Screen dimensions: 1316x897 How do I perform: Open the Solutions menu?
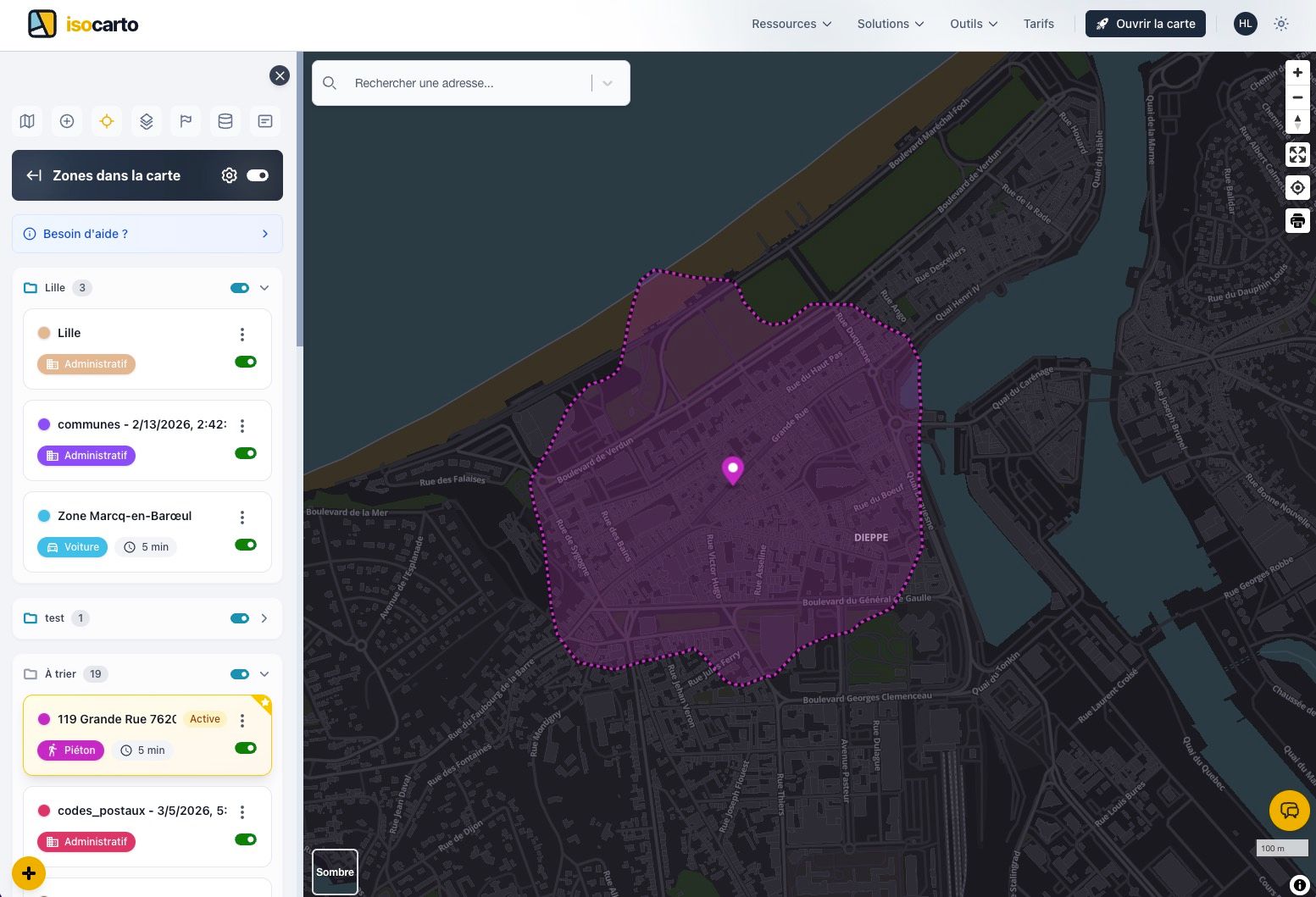(x=890, y=24)
